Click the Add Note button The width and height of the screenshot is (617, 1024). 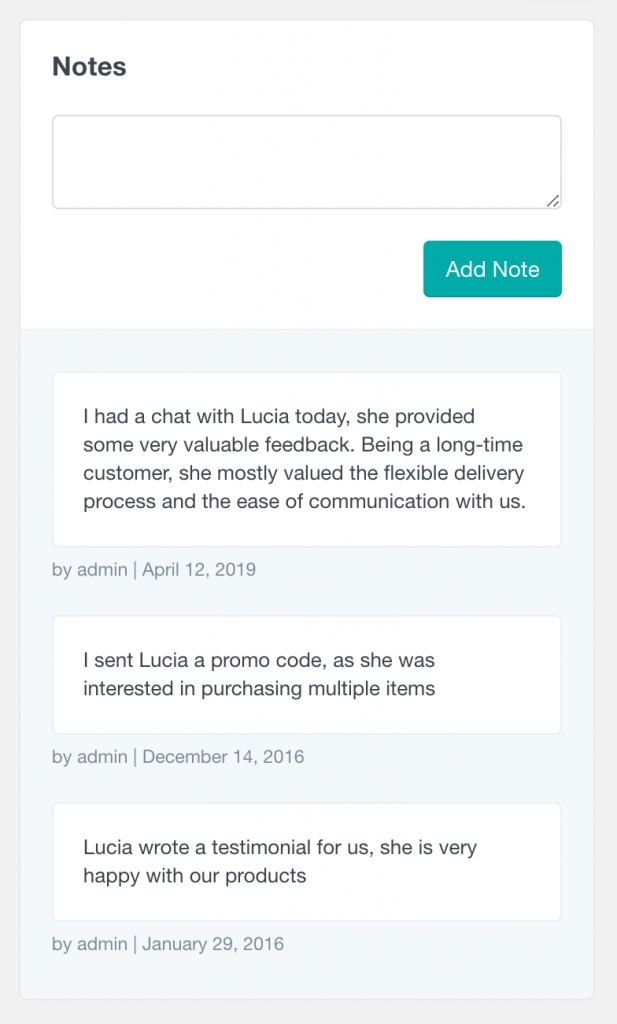[492, 269]
